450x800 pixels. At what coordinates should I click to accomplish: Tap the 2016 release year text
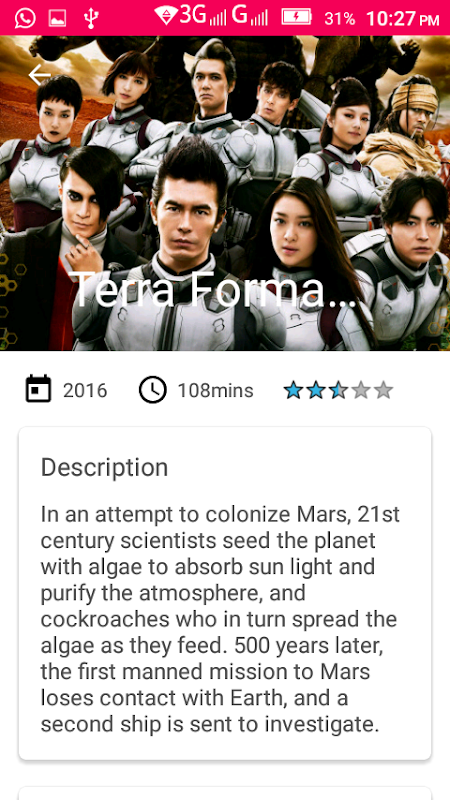click(85, 391)
